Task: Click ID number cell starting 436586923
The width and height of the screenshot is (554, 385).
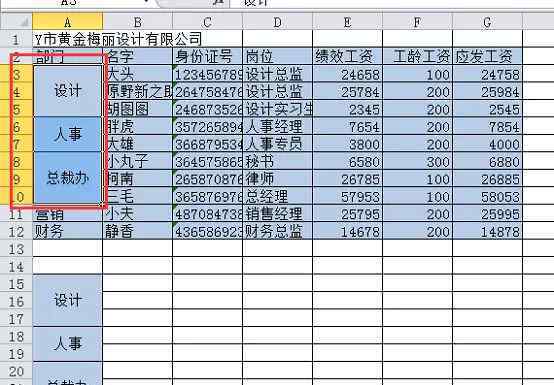Action: pos(207,231)
